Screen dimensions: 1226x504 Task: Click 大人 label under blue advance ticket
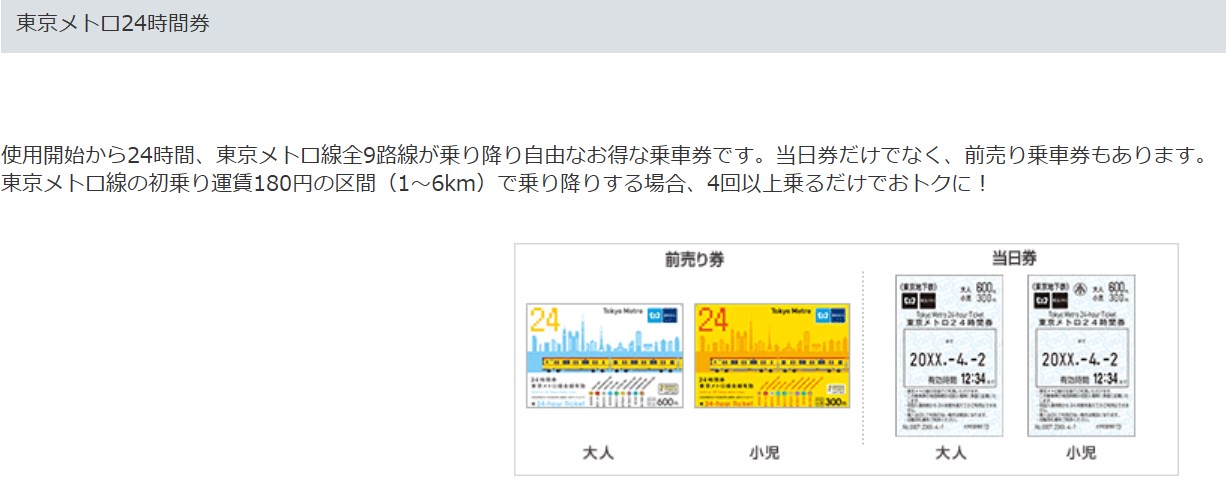click(598, 453)
